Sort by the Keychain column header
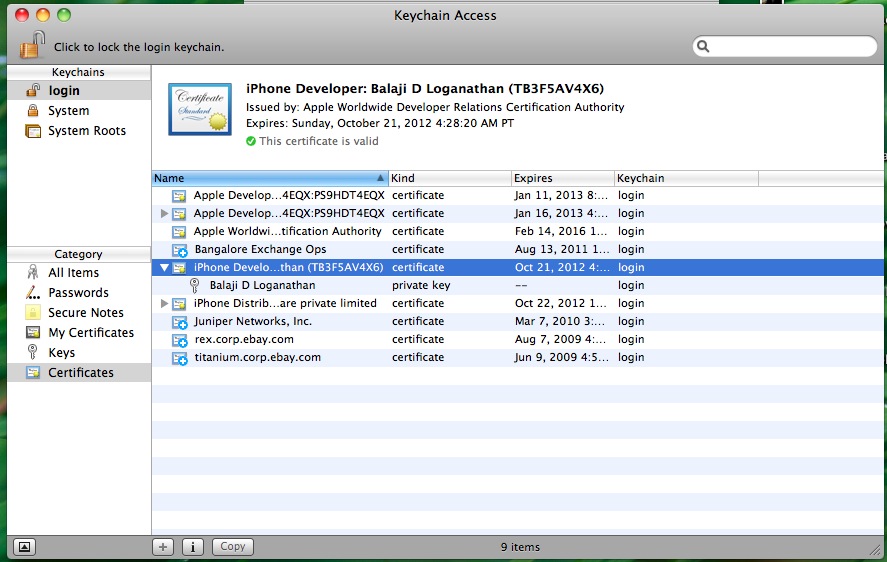This screenshot has height=562, width=887. pos(686,178)
